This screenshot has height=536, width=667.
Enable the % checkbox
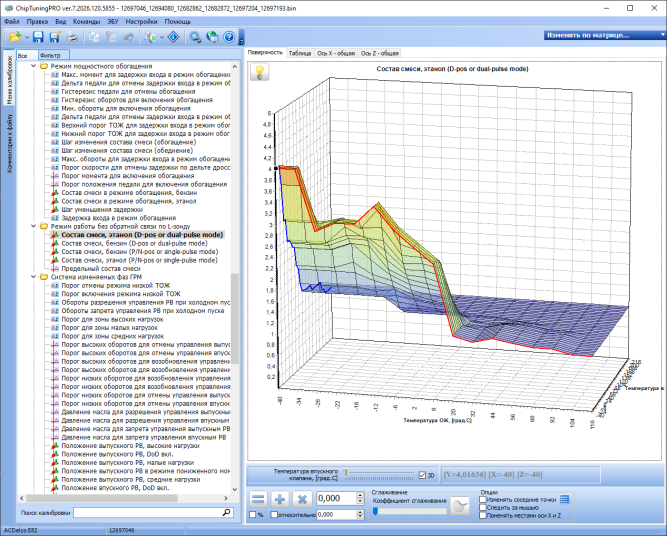point(253,515)
